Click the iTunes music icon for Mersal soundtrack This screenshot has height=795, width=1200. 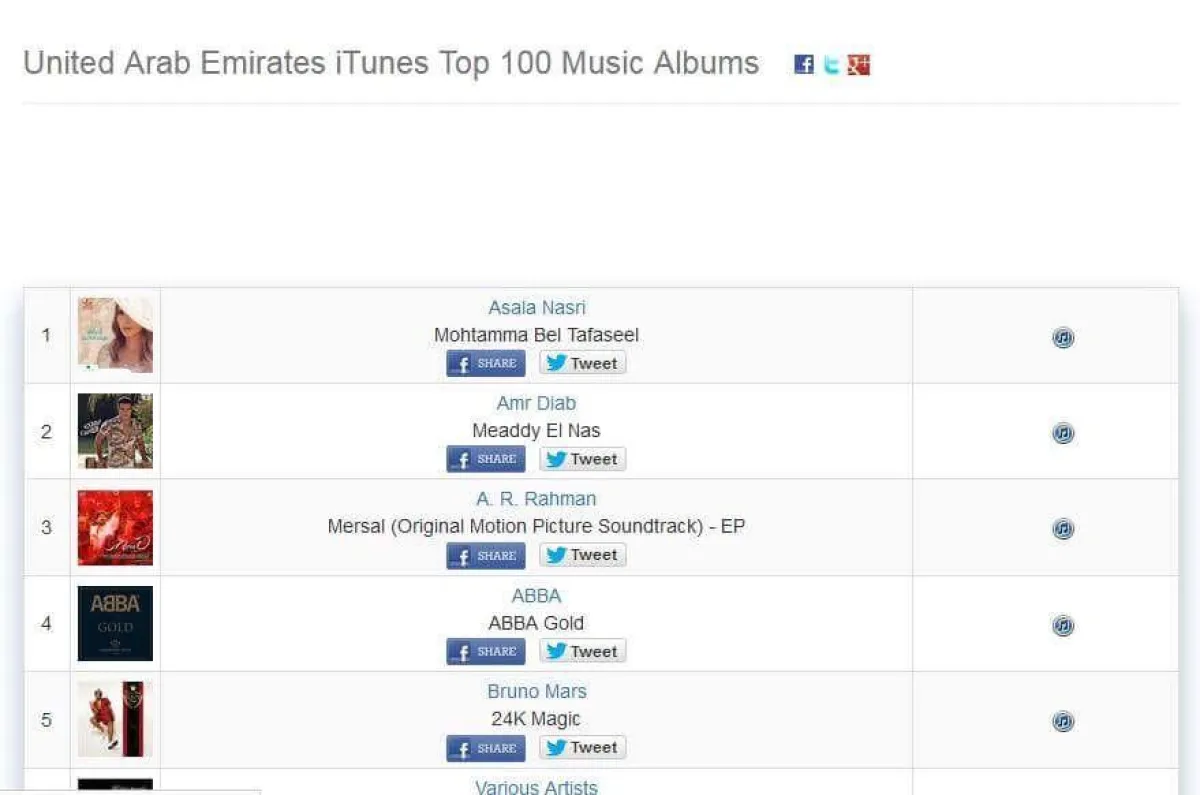click(x=1063, y=529)
